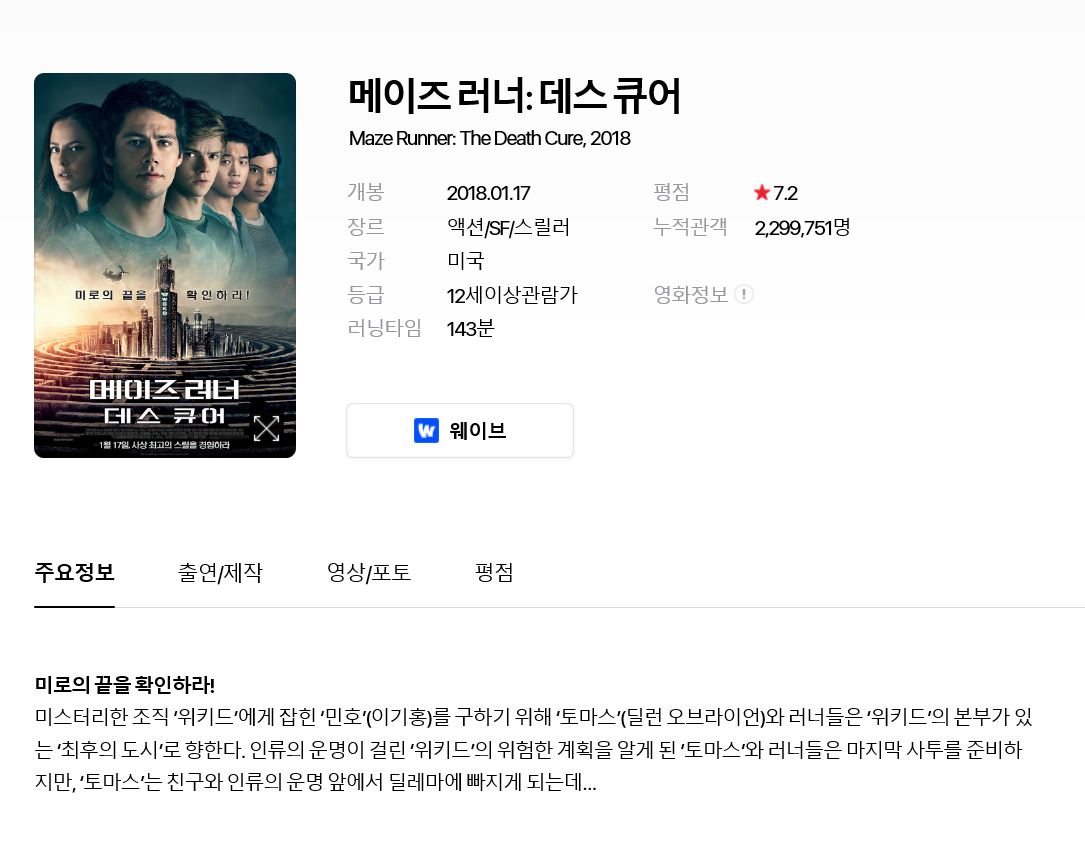This screenshot has height=849, width=1085.
Task: Open the 웨이브 streaming button
Action: (x=460, y=430)
